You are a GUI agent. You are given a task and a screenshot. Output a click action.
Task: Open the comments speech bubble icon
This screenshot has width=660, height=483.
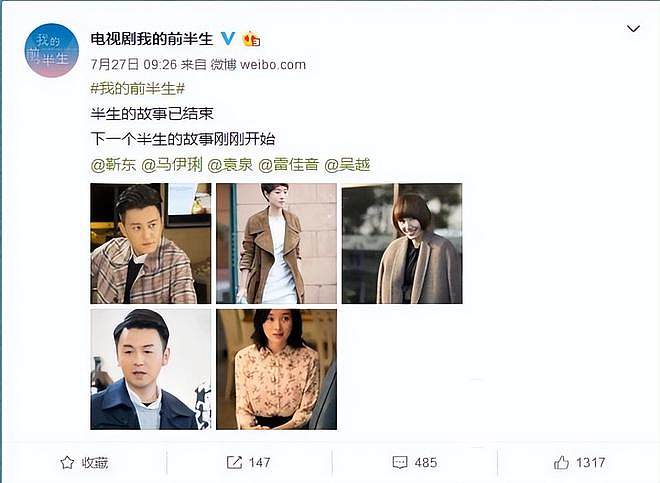click(x=399, y=462)
